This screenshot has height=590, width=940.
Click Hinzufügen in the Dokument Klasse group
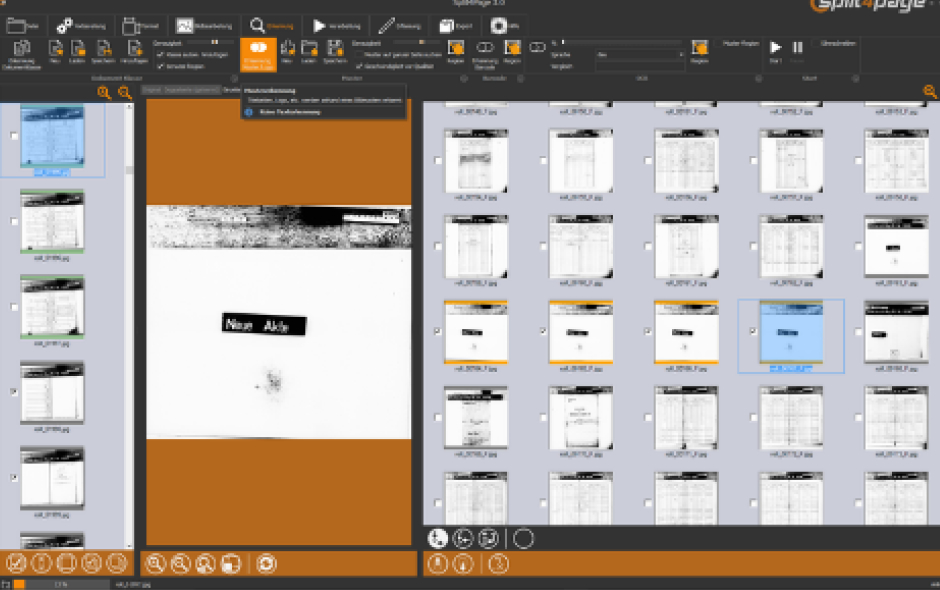pos(134,53)
